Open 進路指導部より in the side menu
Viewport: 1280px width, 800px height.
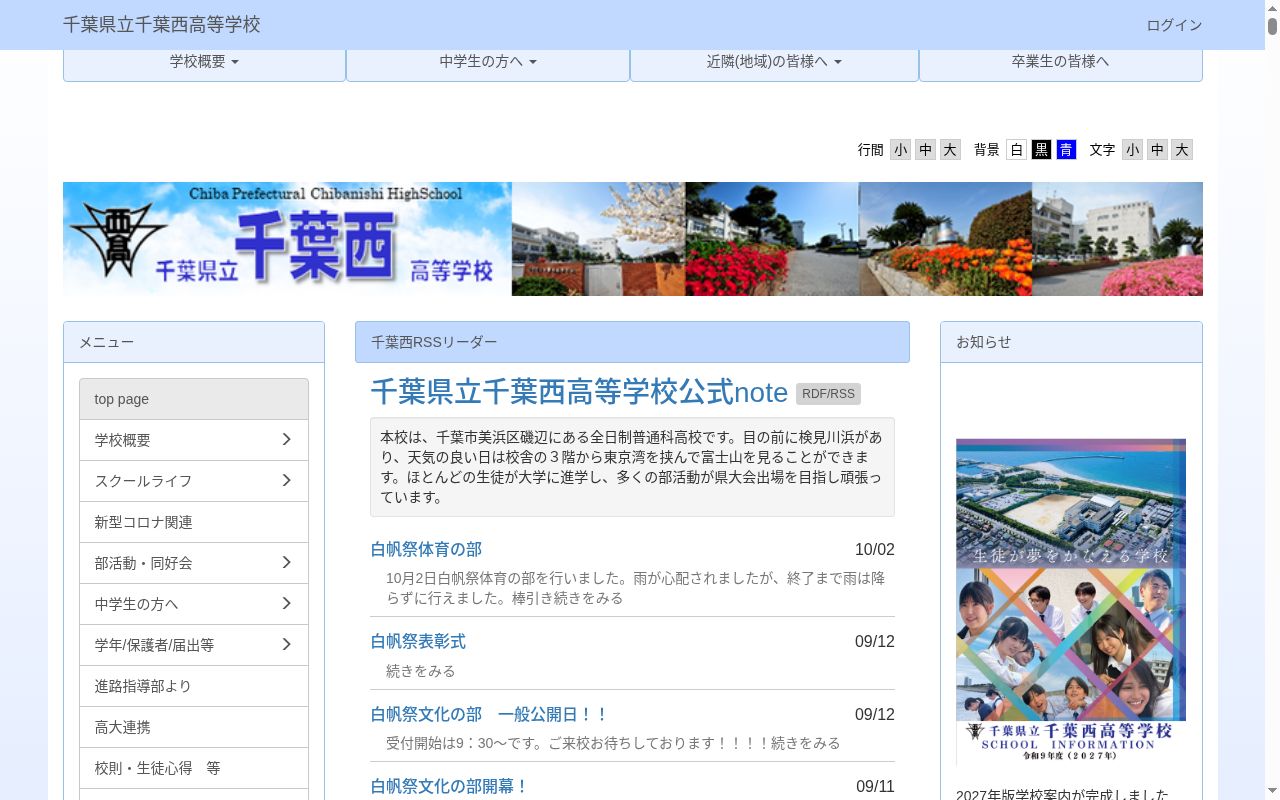pos(194,686)
